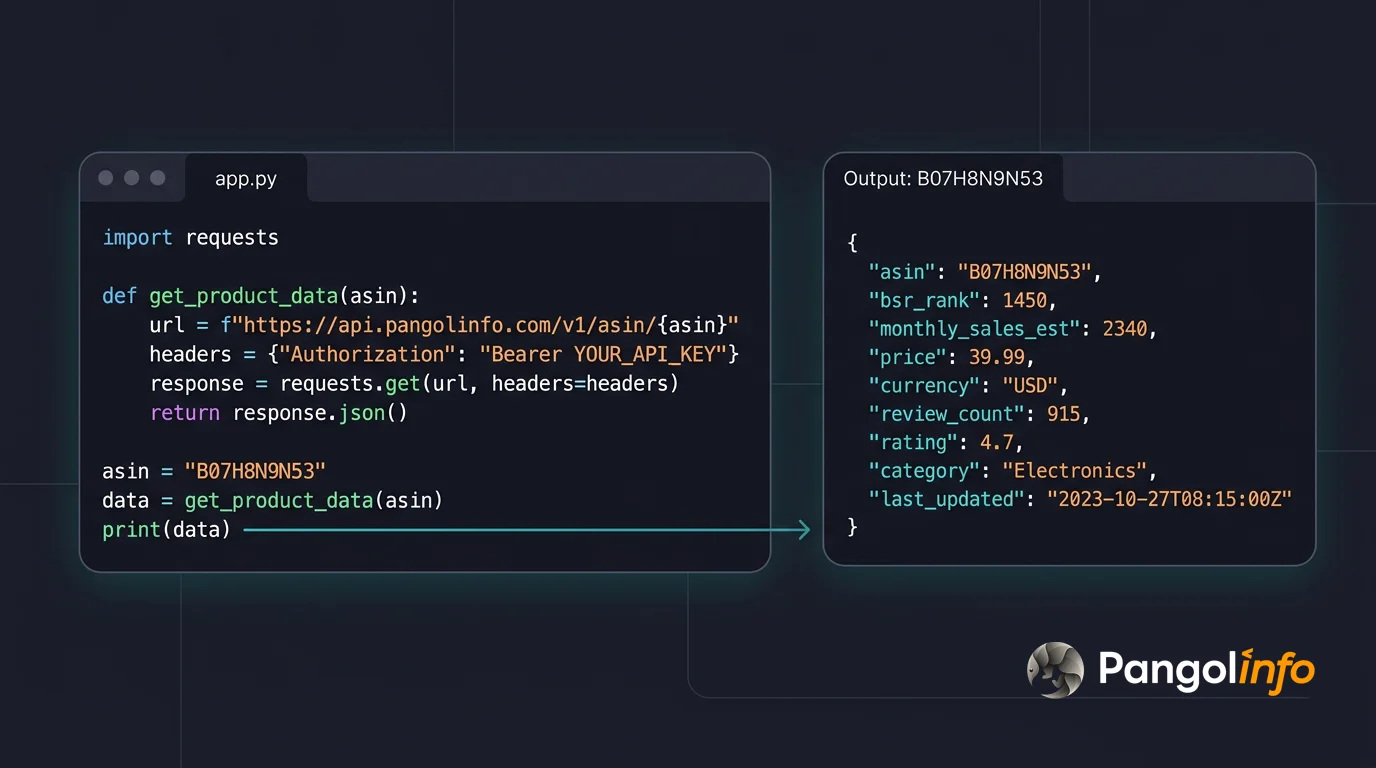The height and width of the screenshot is (768, 1376).
Task: Select the Output: B07H8N9N53 tab
Action: click(943, 179)
